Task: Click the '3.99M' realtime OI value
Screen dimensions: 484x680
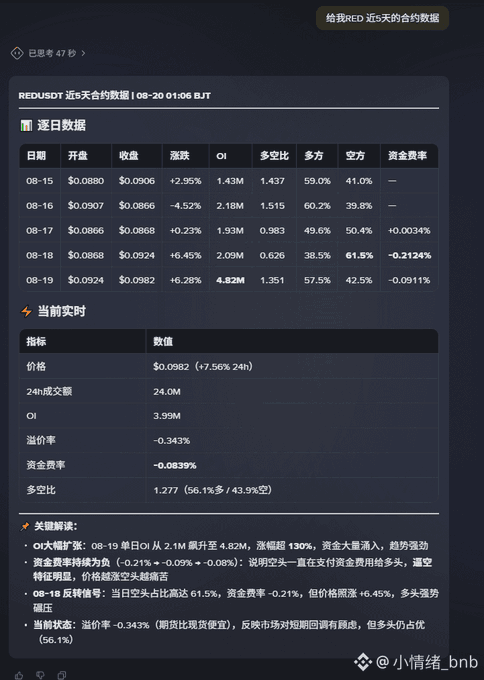Action: [x=167, y=416]
